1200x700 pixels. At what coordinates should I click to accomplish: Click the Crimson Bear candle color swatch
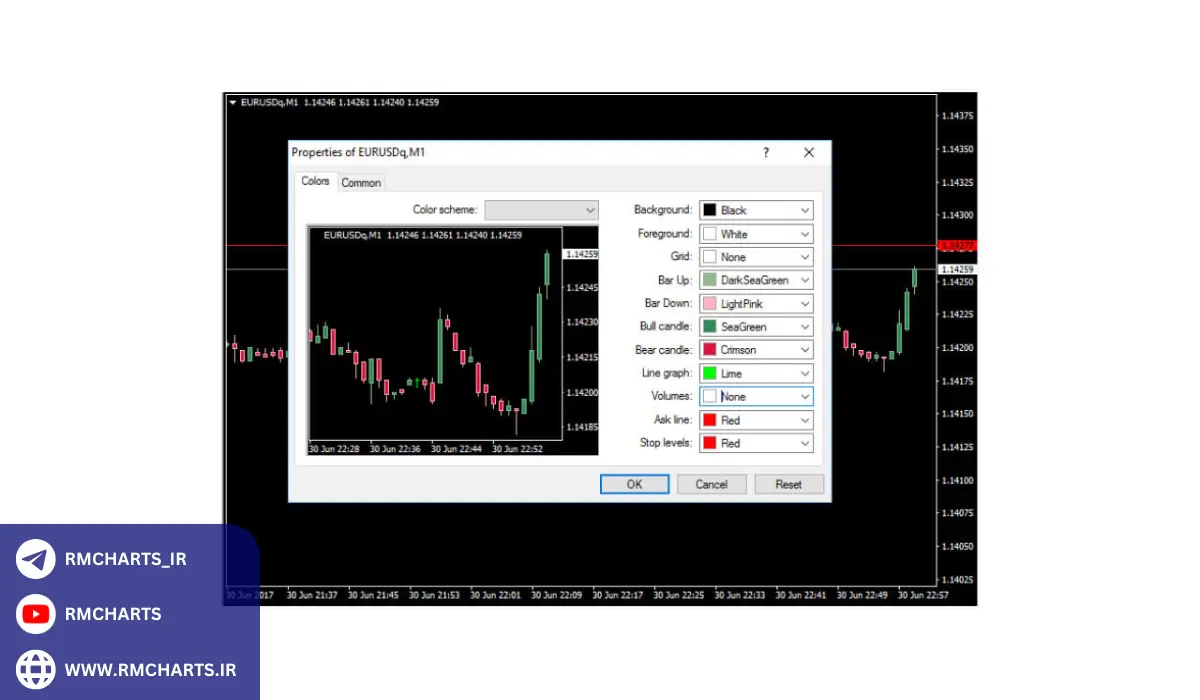tap(710, 350)
